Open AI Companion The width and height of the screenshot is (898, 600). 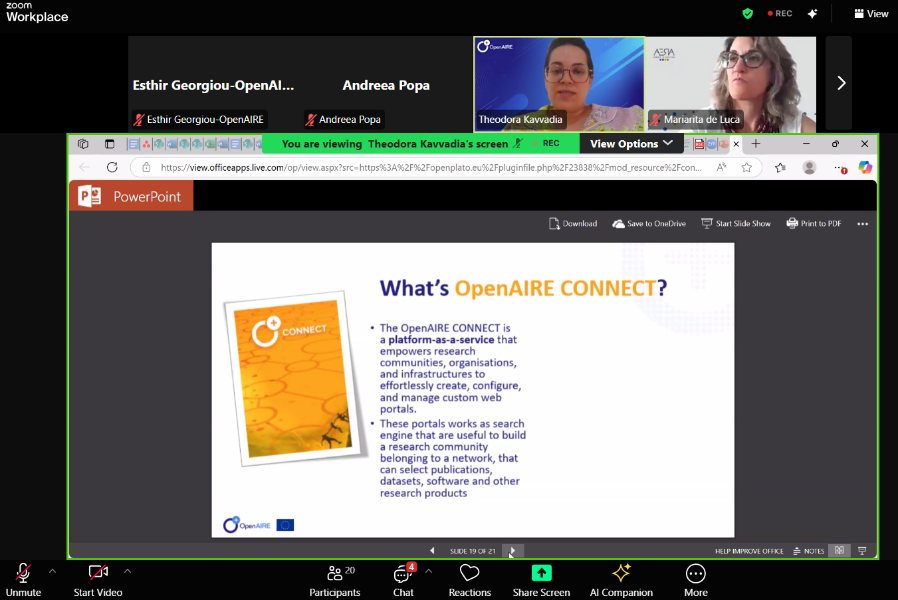[621, 580]
